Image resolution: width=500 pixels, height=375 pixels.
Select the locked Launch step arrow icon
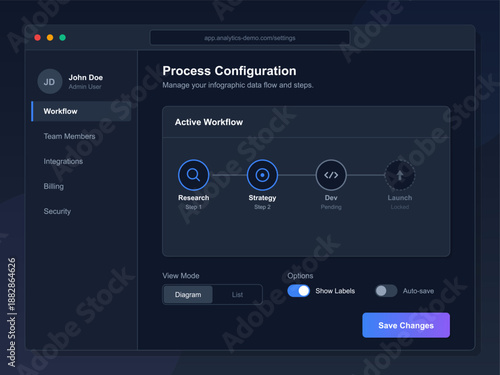pos(400,175)
